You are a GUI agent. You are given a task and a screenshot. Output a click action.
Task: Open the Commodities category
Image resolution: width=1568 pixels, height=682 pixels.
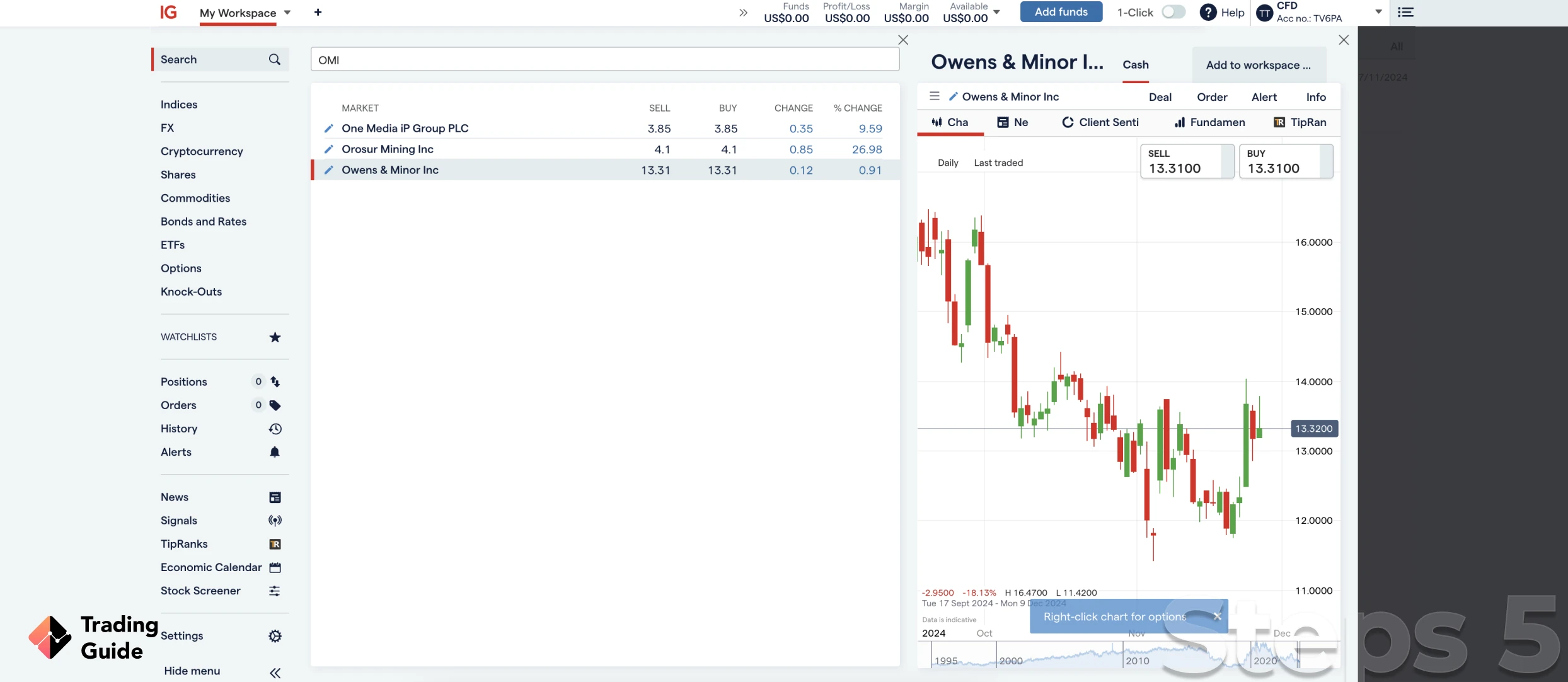click(195, 198)
